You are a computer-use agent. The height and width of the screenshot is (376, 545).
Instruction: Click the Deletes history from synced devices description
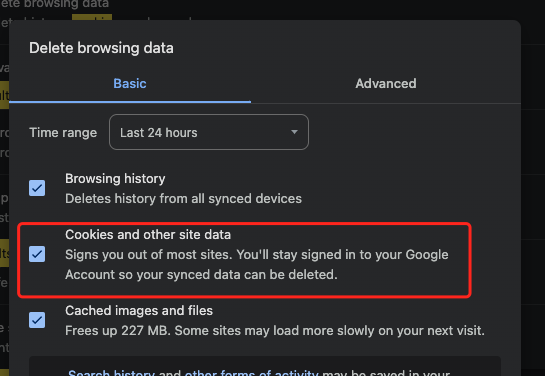pyautogui.click(x=183, y=199)
